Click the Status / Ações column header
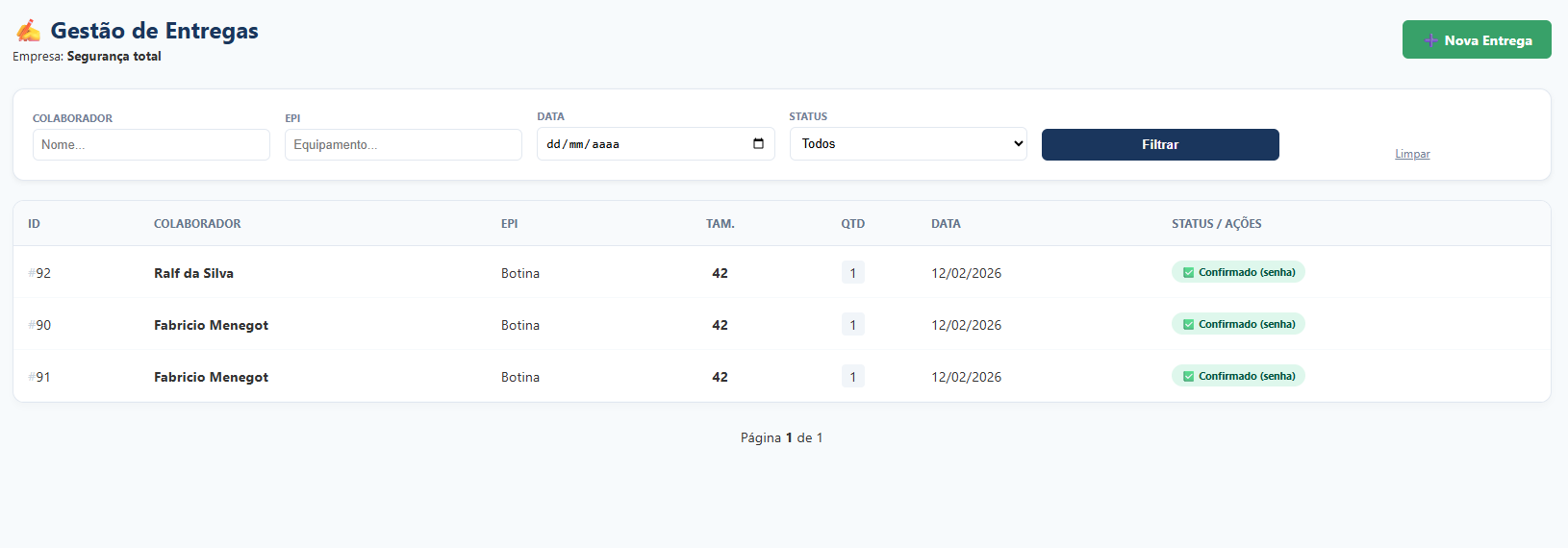 pos(1216,224)
